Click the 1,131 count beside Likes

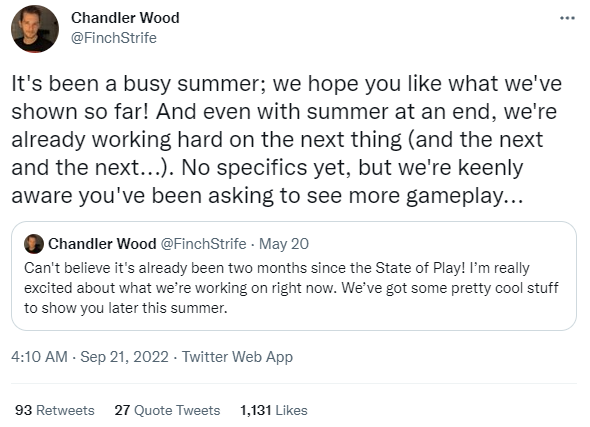[x=256, y=410]
